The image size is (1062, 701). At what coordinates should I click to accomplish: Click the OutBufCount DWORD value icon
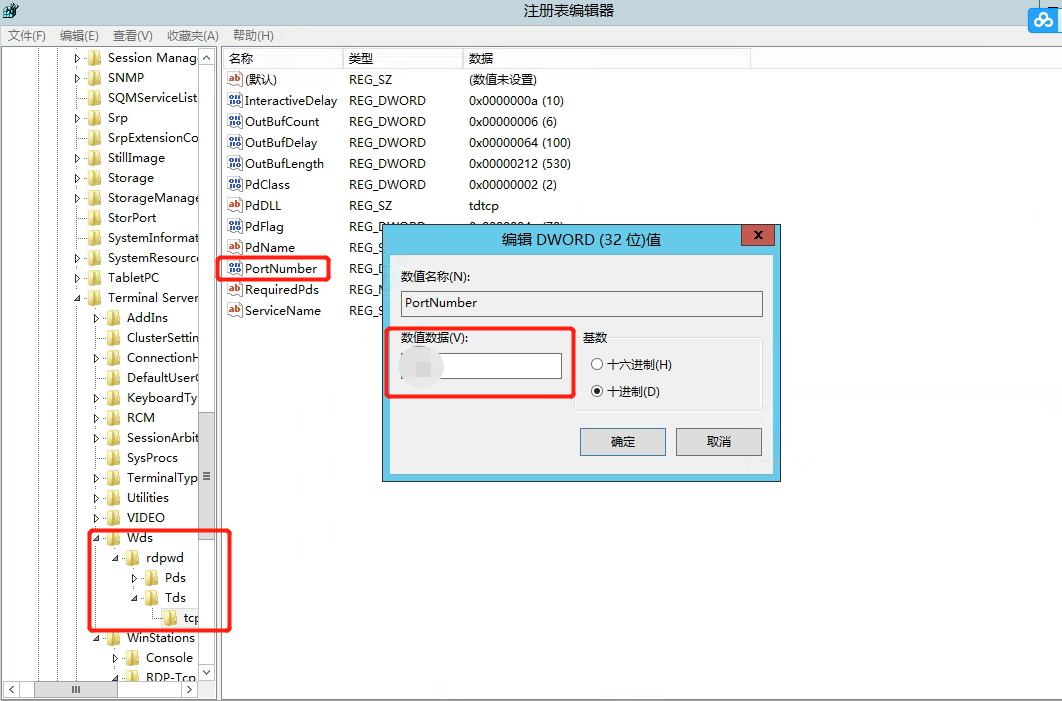[234, 121]
